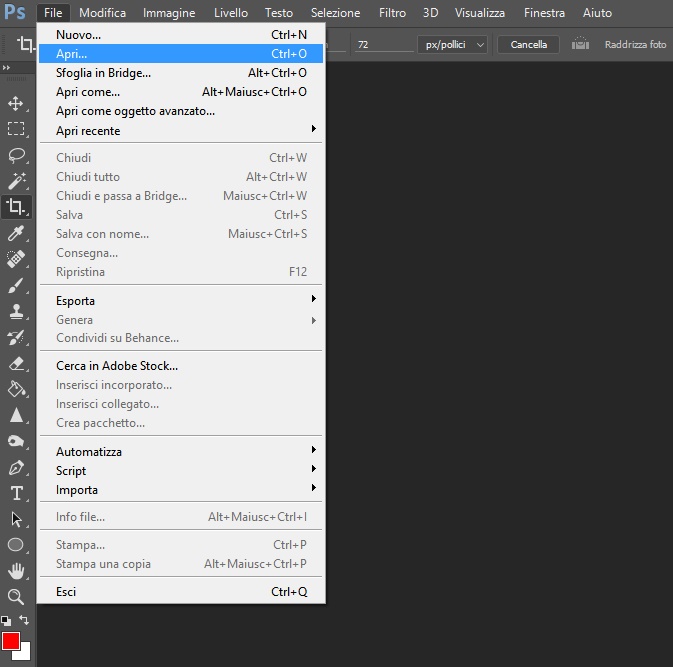Swap foreground and background colors
Image resolution: width=673 pixels, height=667 pixels.
point(24,620)
